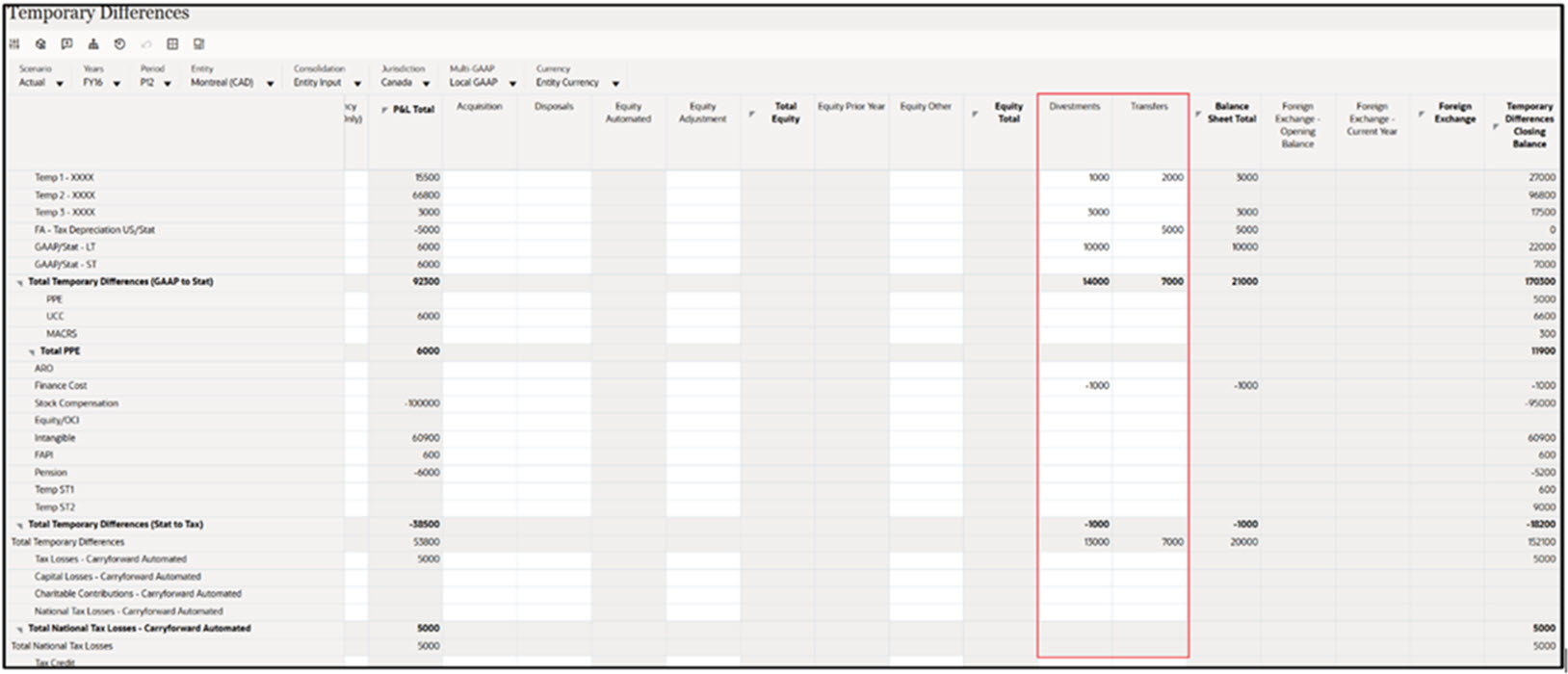
Task: Select the Equity Automated column header
Action: coord(628,113)
